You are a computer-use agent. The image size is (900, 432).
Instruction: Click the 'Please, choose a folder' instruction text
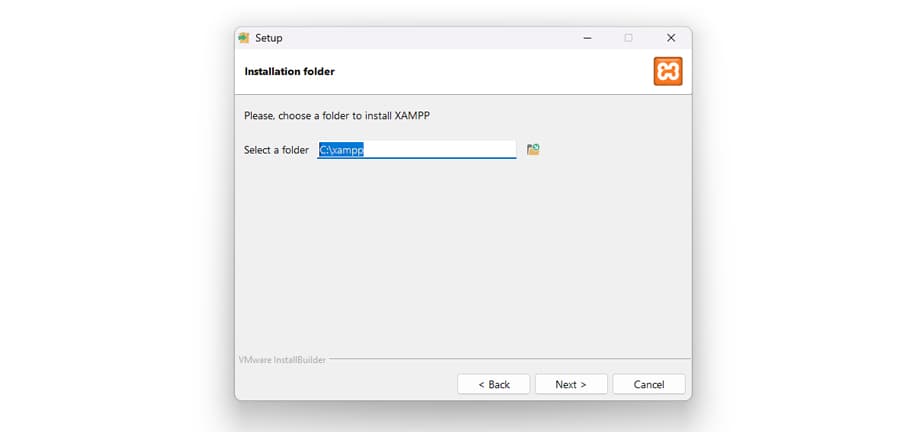click(x=337, y=116)
